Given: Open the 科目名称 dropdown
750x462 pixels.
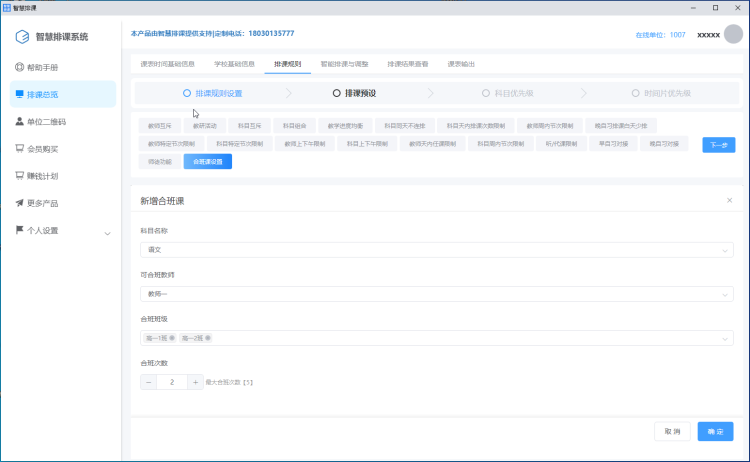Looking at the screenshot, I should [x=436, y=250].
